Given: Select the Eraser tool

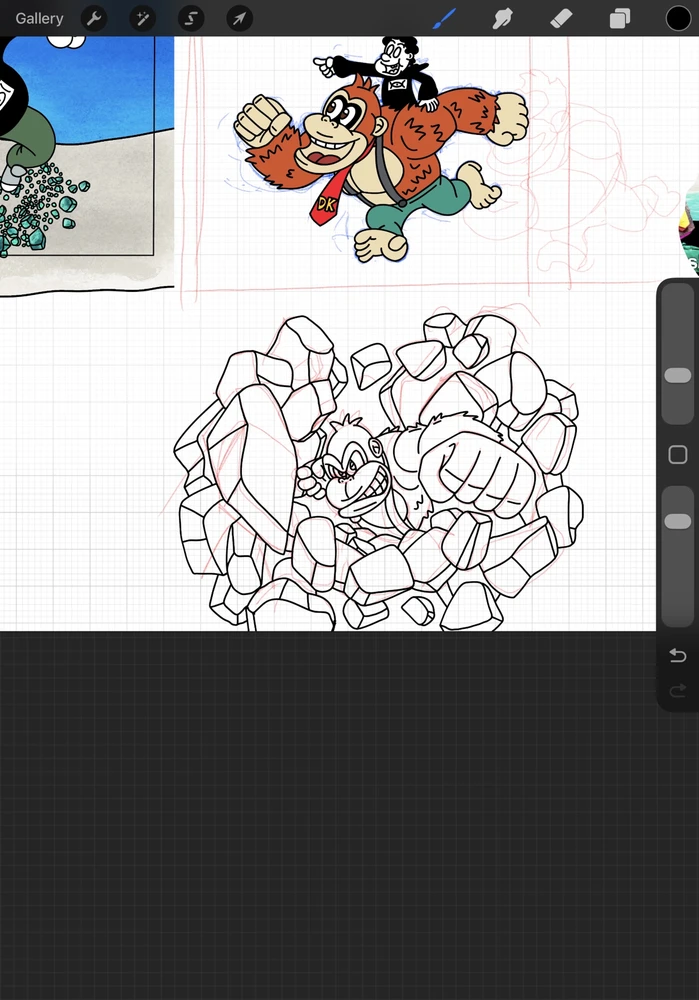Looking at the screenshot, I should (x=561, y=18).
